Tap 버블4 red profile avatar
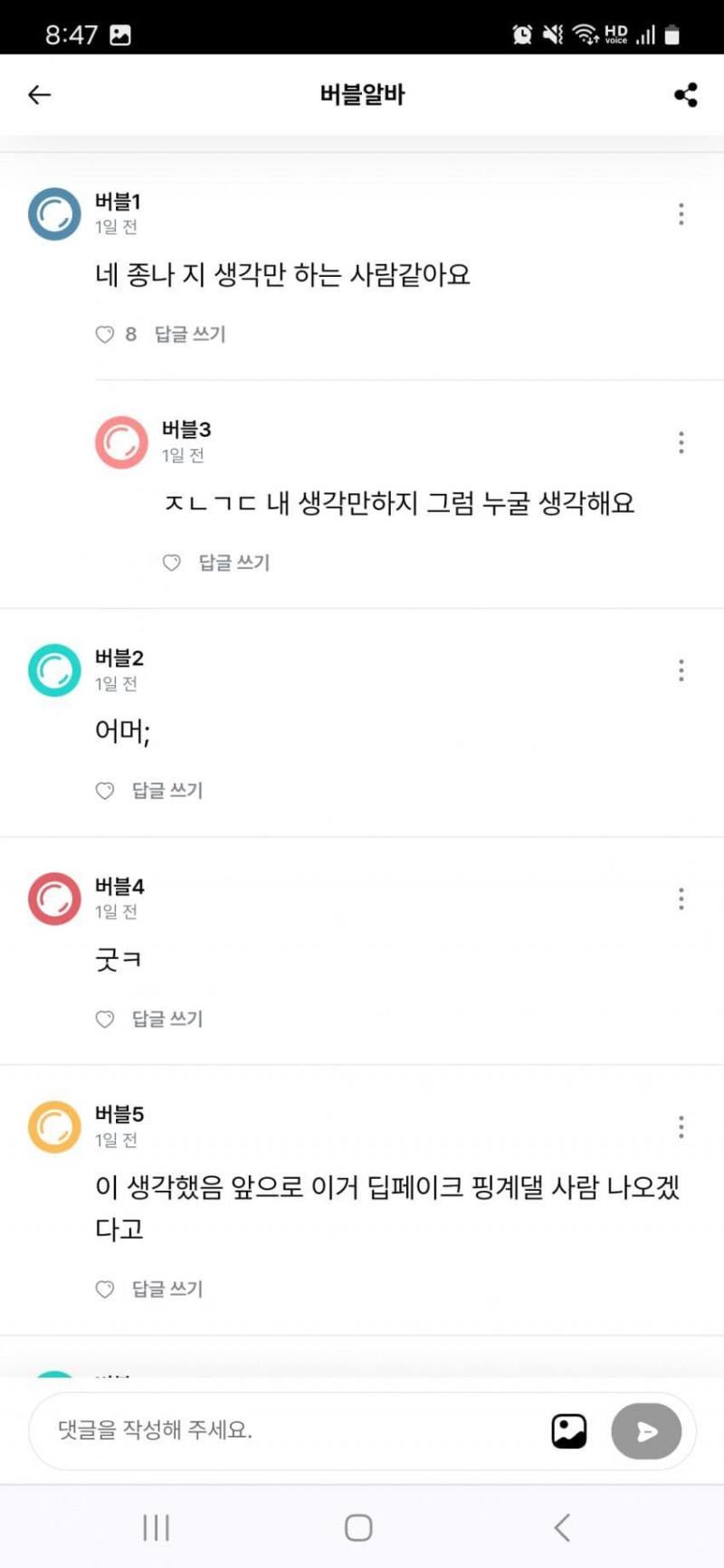 pyautogui.click(x=54, y=898)
